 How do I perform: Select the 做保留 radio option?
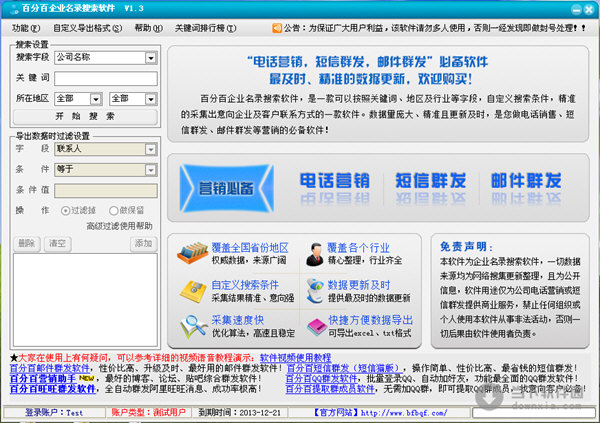[114, 211]
